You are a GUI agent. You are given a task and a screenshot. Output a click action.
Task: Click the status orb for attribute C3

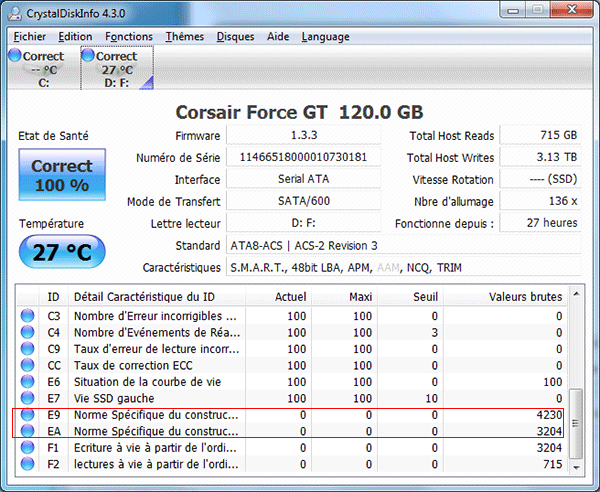pos(27,316)
